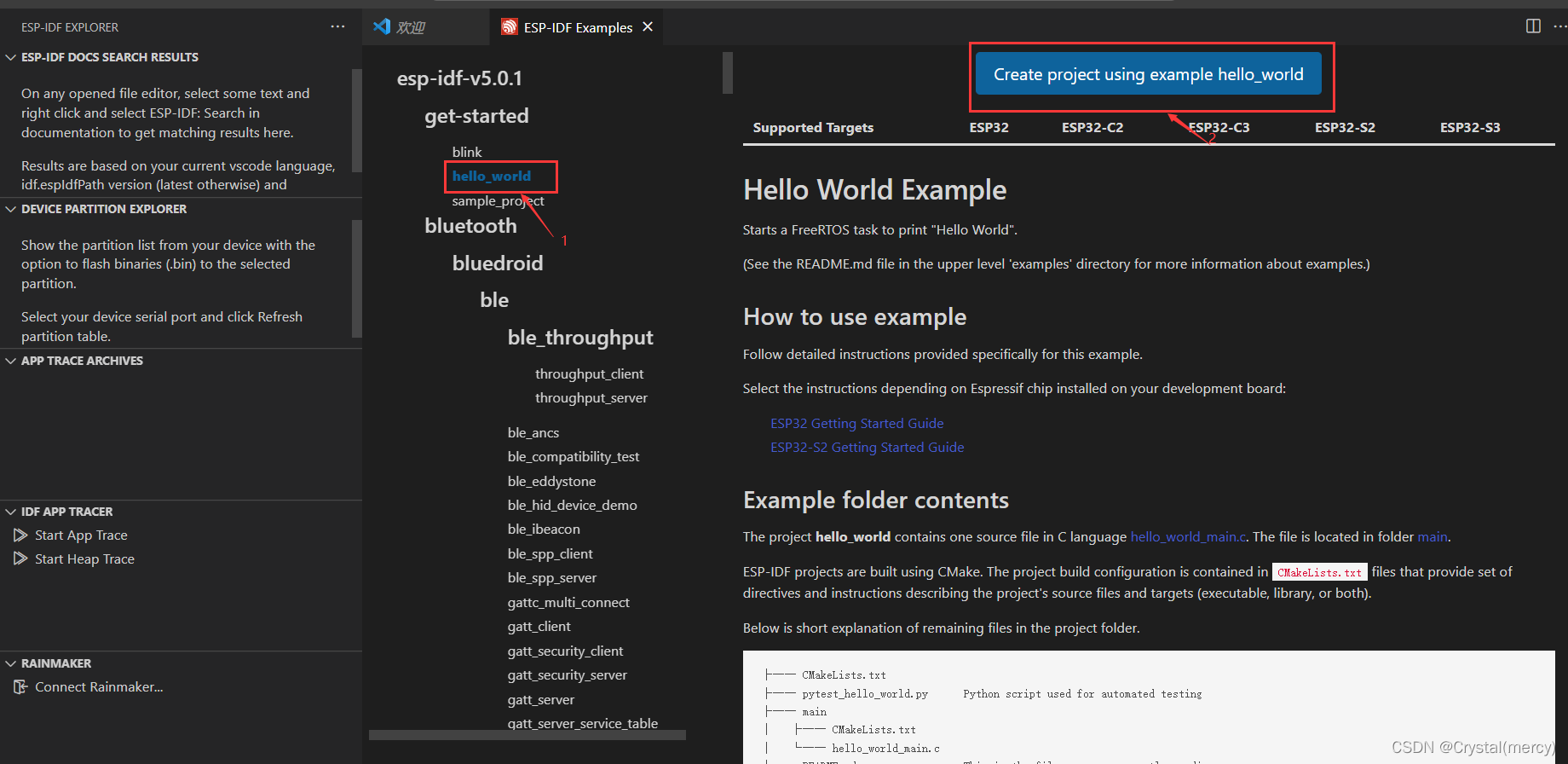The height and width of the screenshot is (764, 1568).
Task: Click the bluetooth category heading
Action: [470, 225]
